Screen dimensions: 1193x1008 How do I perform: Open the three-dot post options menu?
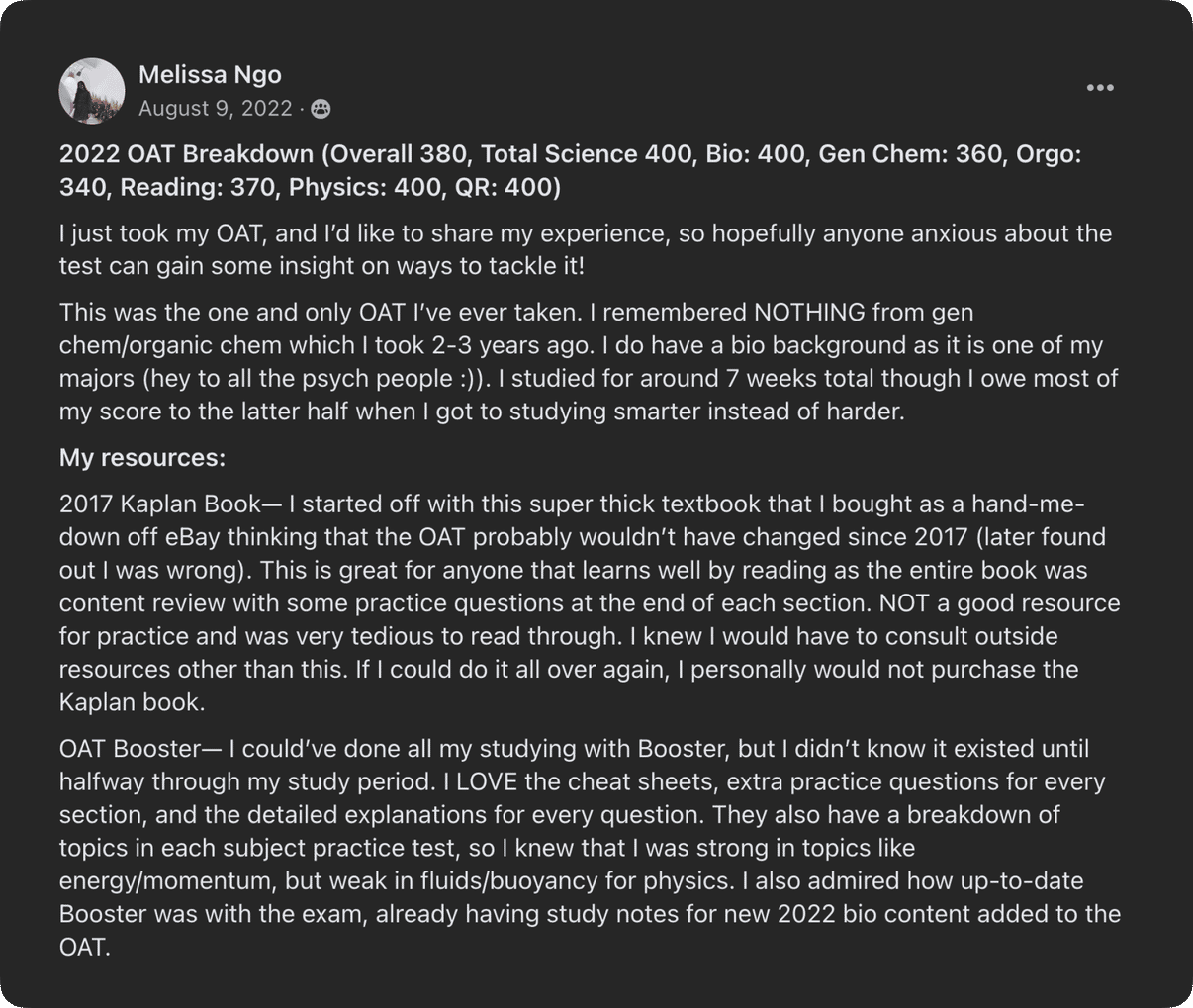pos(1099,88)
